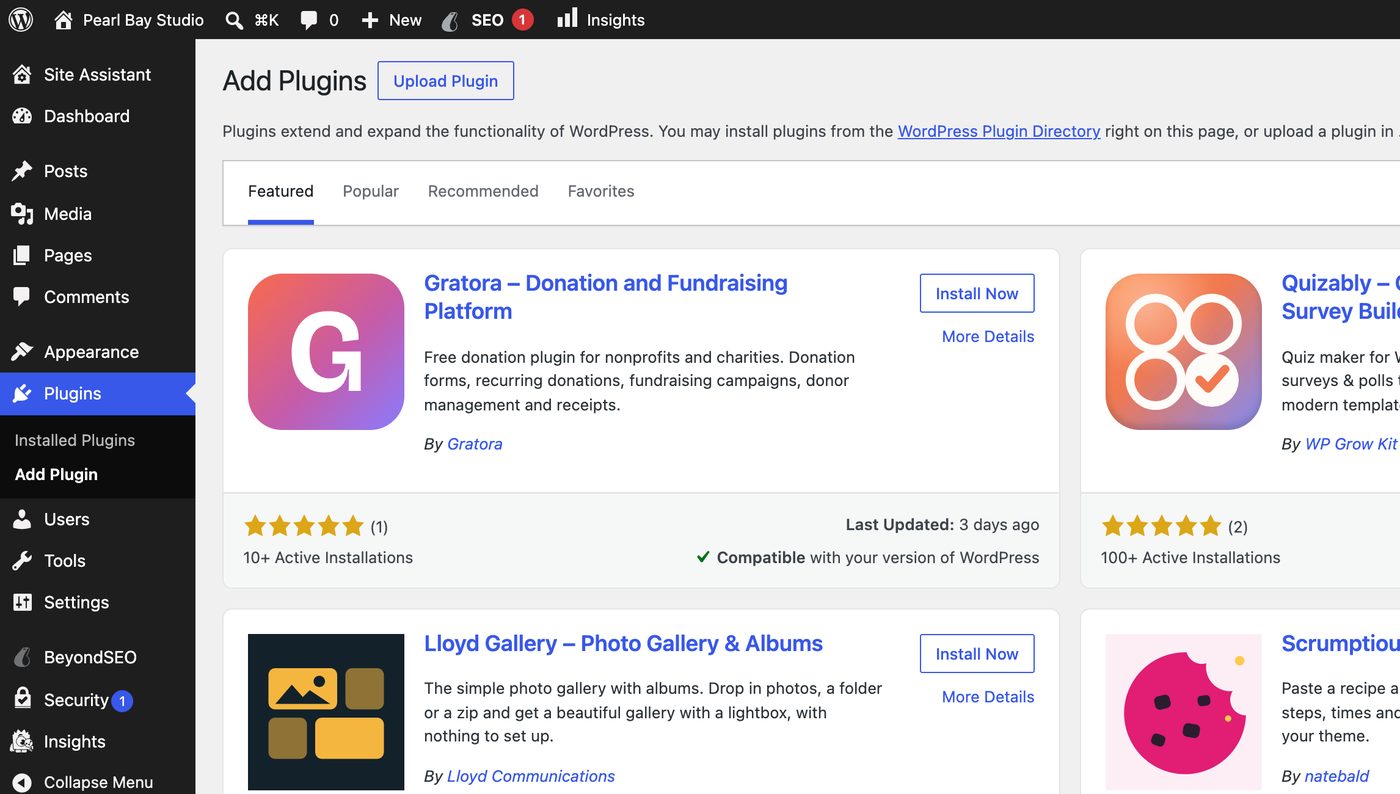Switch to the Featured tab
Screen dimensions: 1400x794
tap(280, 191)
